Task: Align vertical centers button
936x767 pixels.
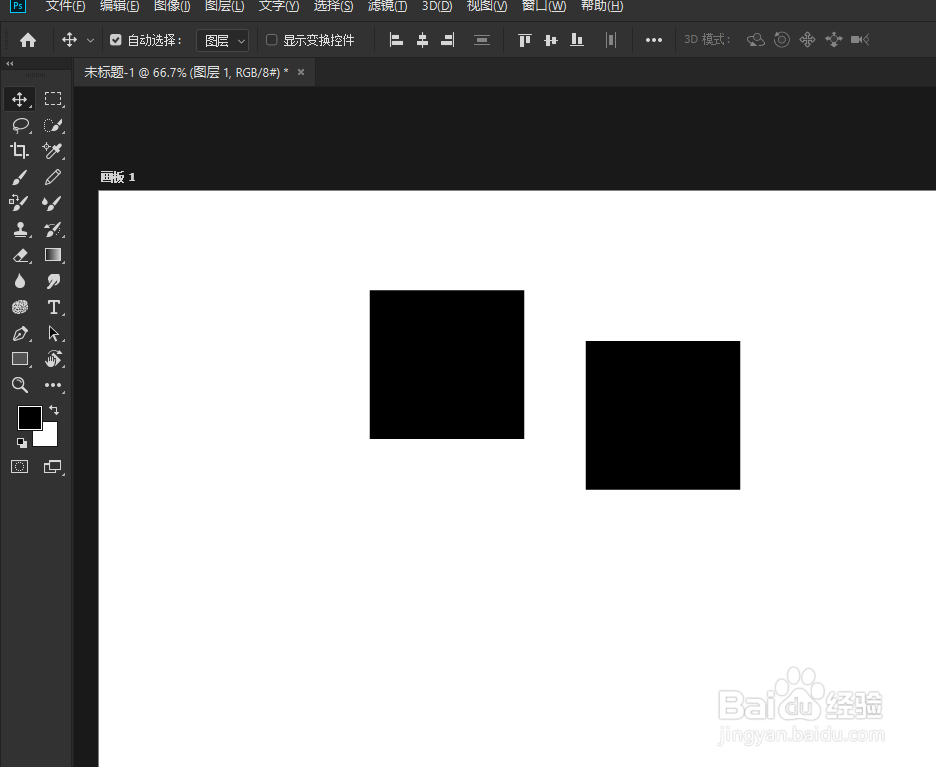Action: click(550, 40)
